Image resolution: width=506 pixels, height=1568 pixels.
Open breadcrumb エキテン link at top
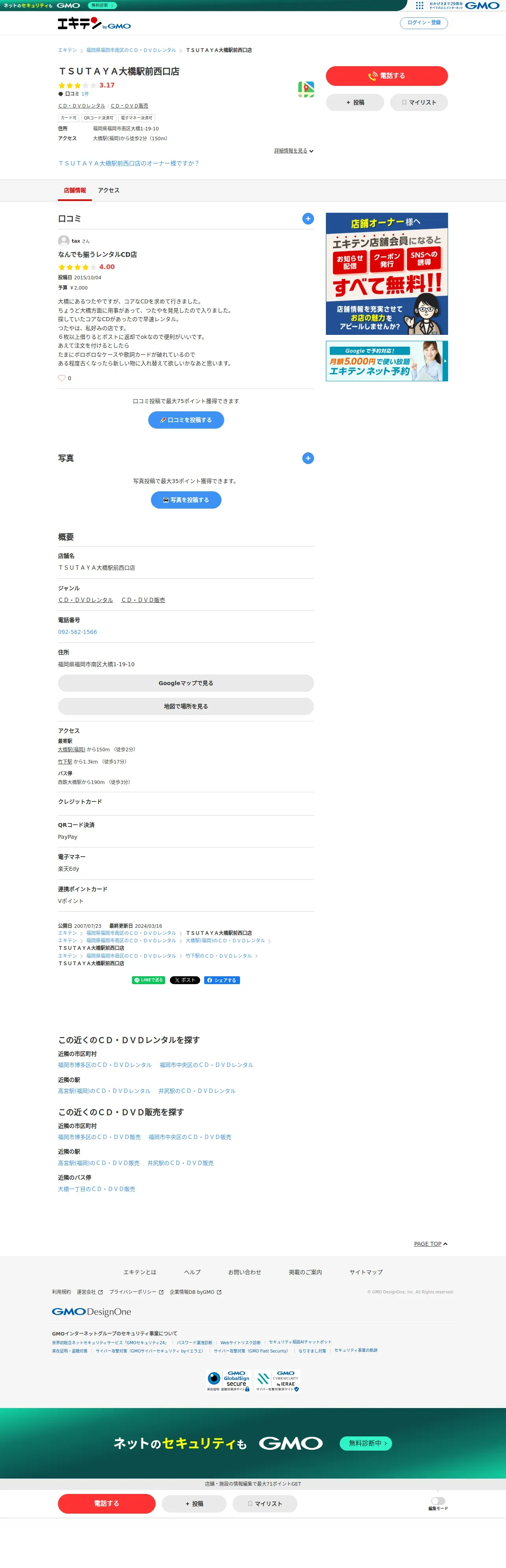67,50
